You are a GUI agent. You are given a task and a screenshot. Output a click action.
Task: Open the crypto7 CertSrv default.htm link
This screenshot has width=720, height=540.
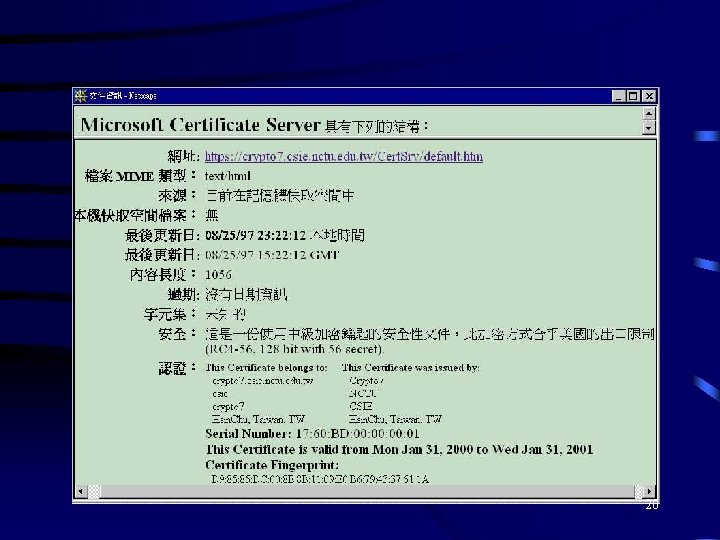coord(343,157)
